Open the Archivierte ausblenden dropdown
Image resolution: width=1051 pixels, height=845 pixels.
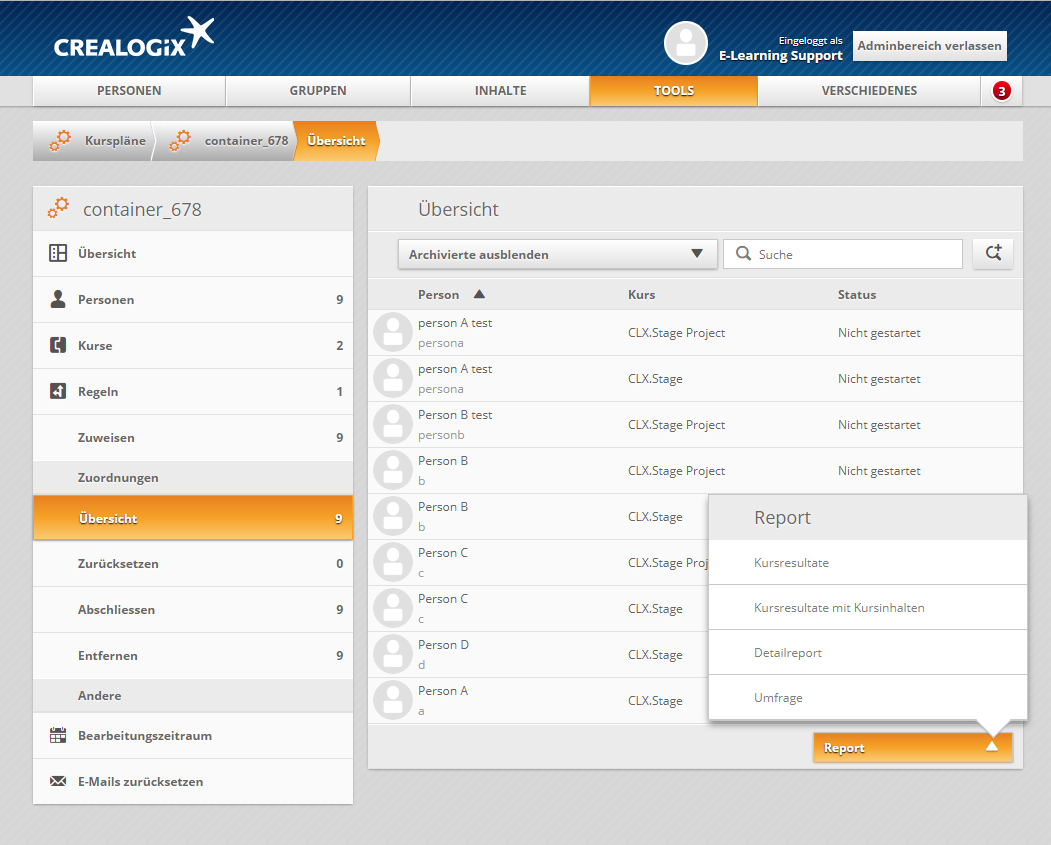[557, 254]
